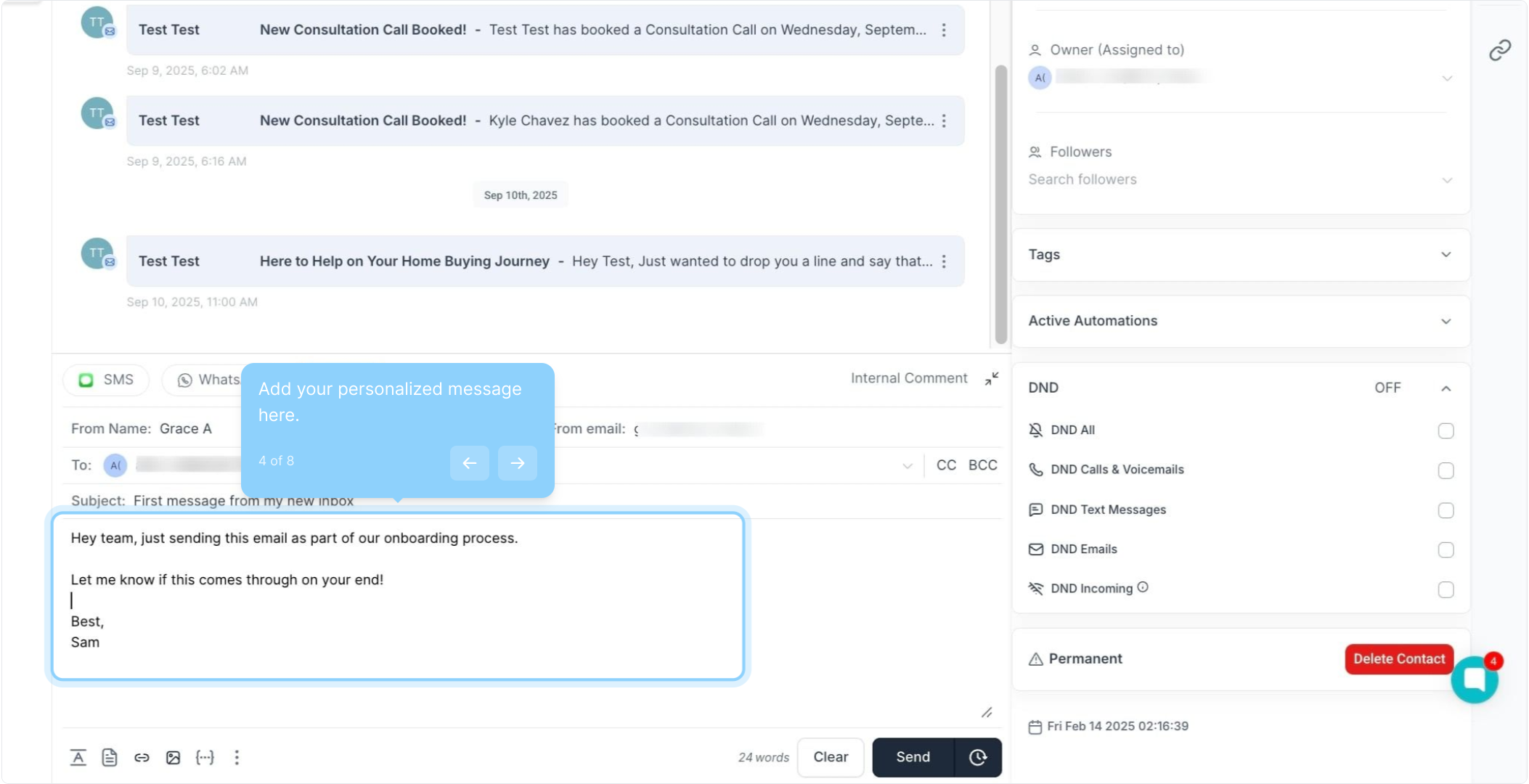The height and width of the screenshot is (784, 1529).
Task: Open the email template document icon
Action: coord(110,757)
